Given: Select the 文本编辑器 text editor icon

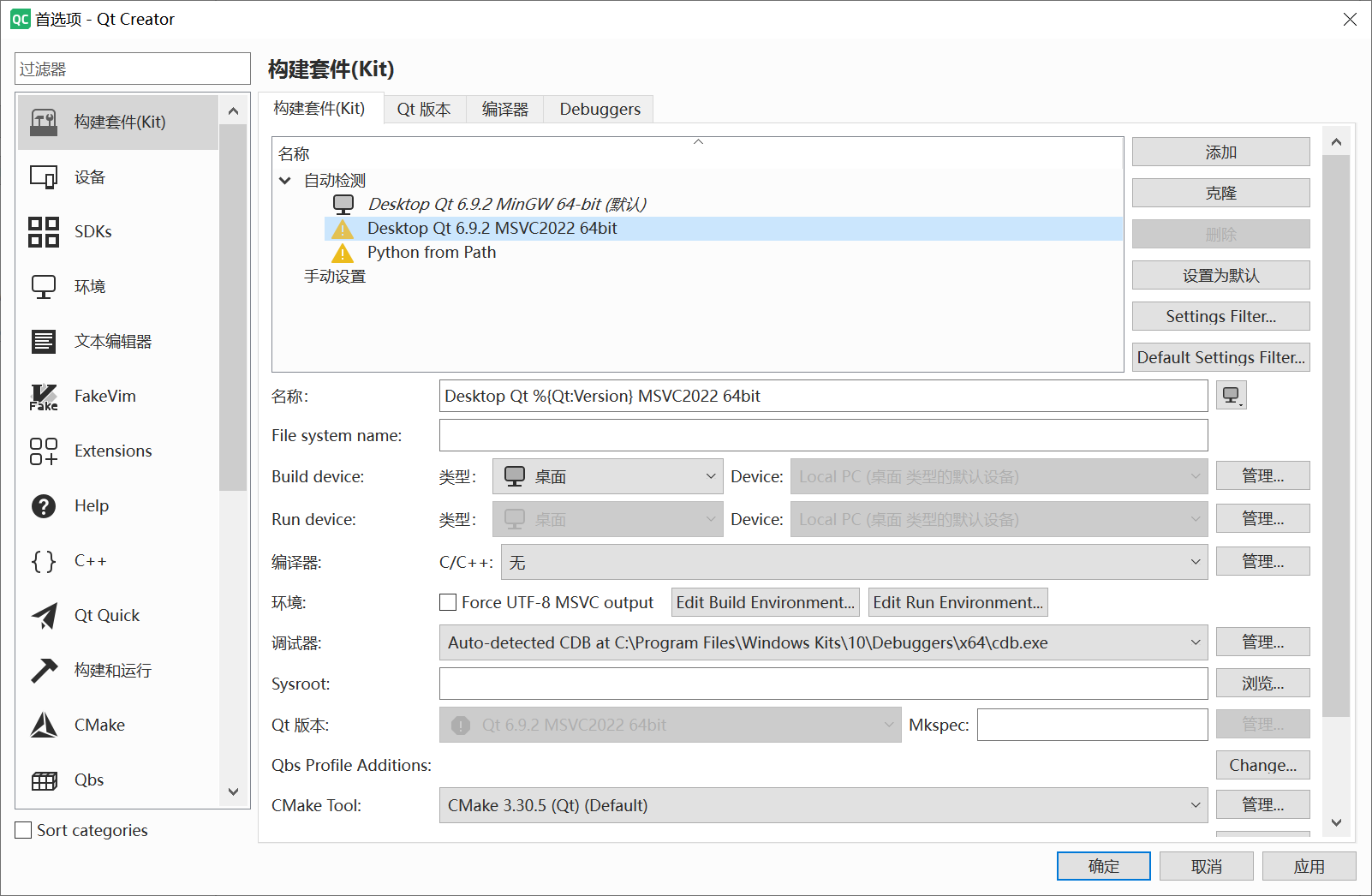Looking at the screenshot, I should point(44,342).
